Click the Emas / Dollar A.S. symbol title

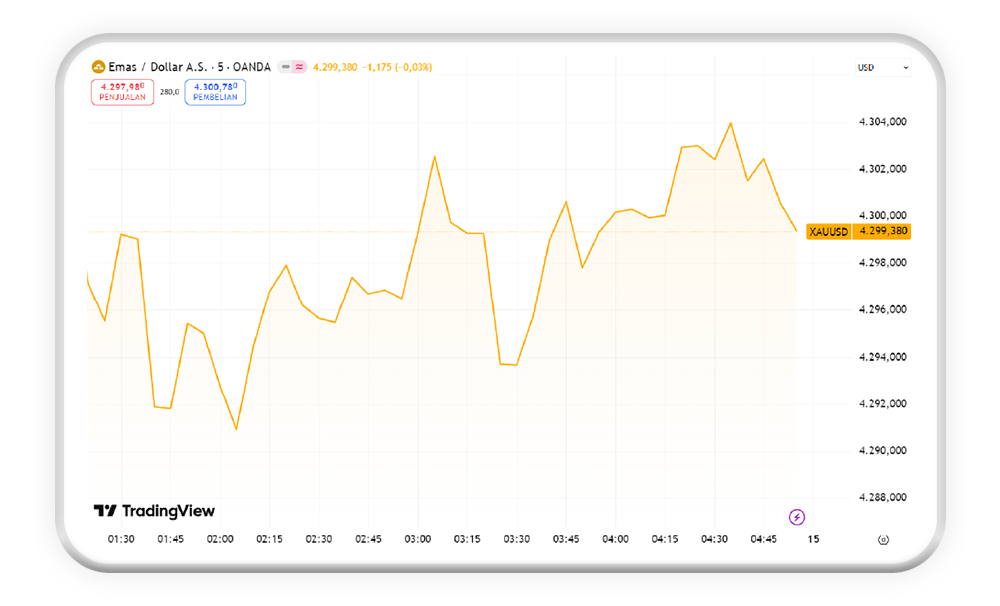click(x=159, y=67)
